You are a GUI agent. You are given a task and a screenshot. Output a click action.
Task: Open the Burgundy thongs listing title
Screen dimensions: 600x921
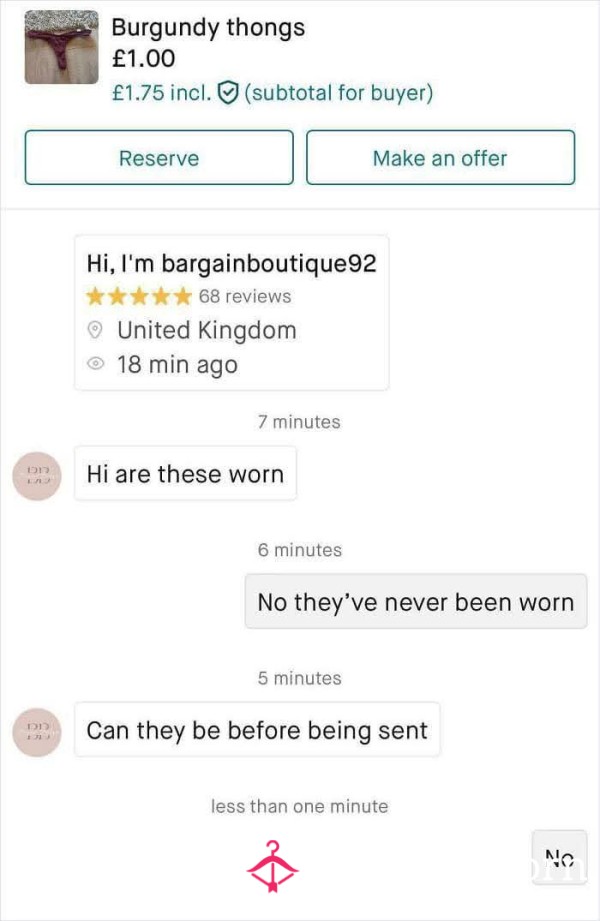208,27
